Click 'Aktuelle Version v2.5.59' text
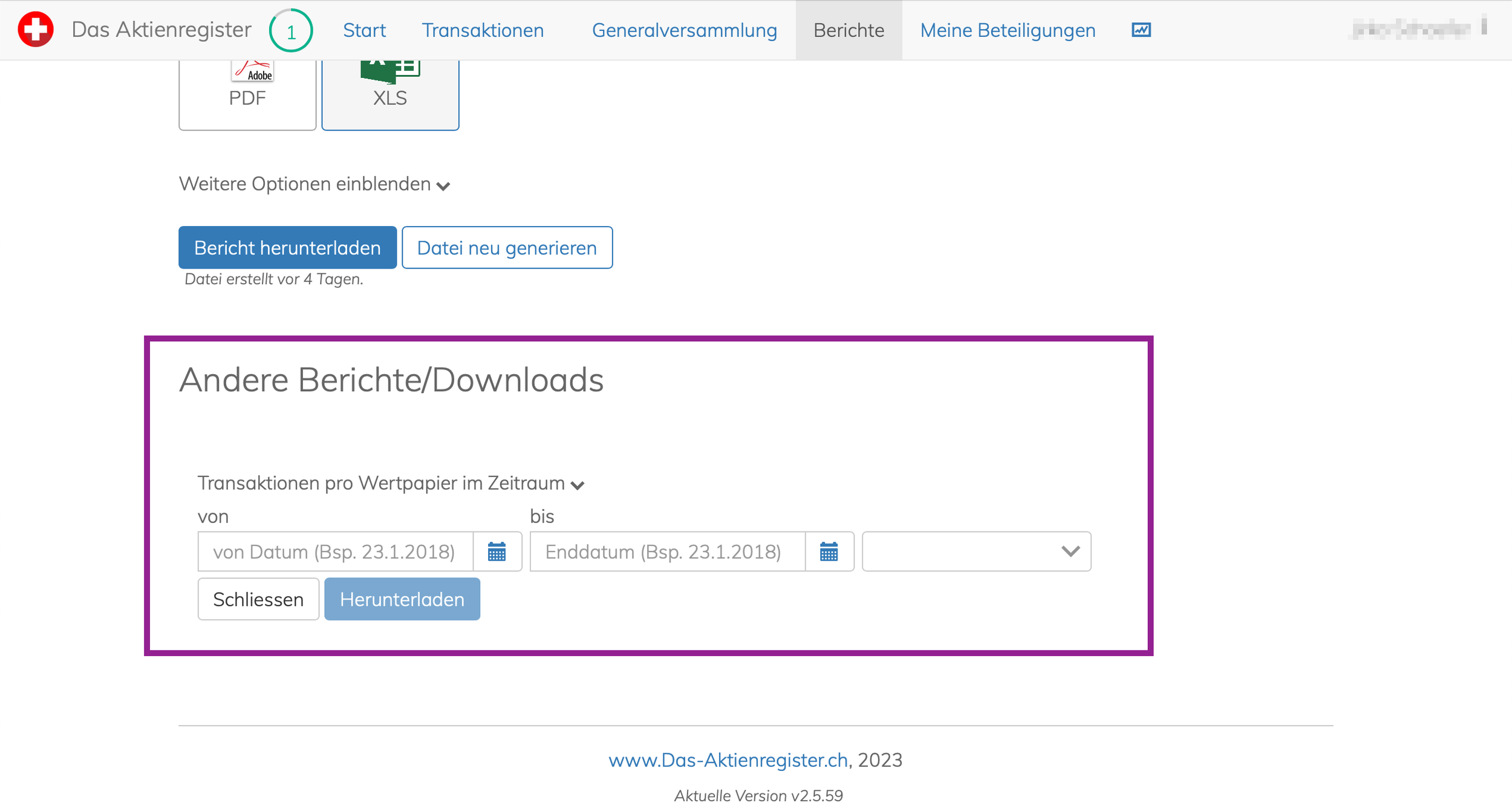The width and height of the screenshot is (1512, 809). (x=758, y=796)
